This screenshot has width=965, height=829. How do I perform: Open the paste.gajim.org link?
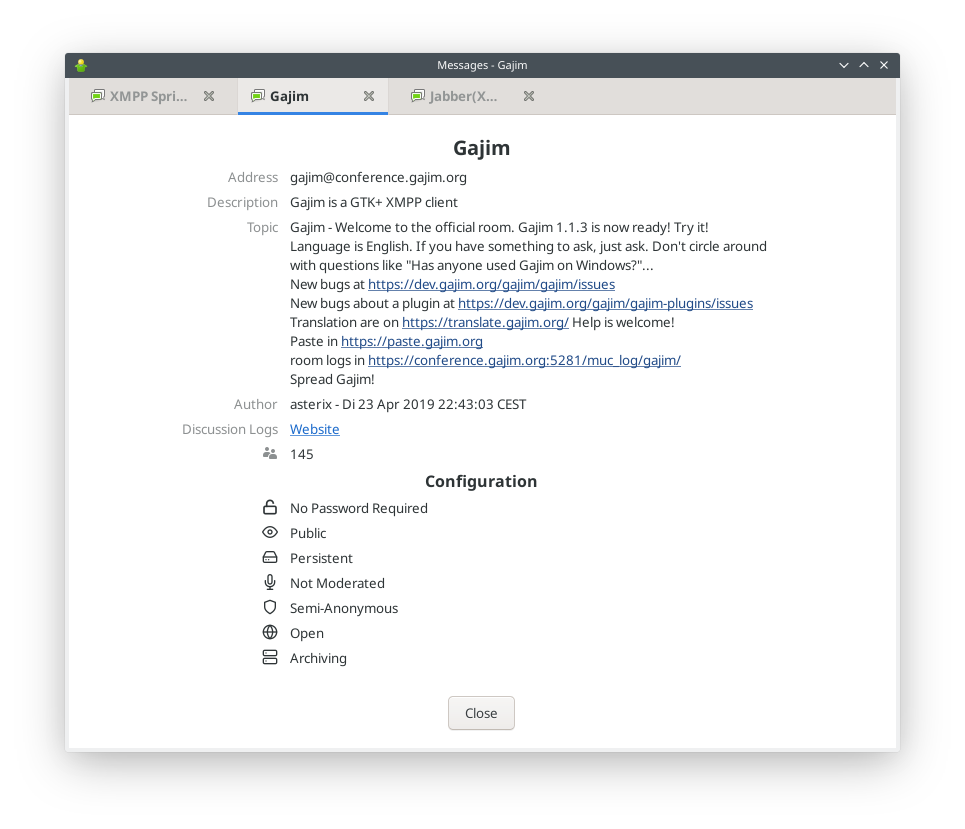412,342
